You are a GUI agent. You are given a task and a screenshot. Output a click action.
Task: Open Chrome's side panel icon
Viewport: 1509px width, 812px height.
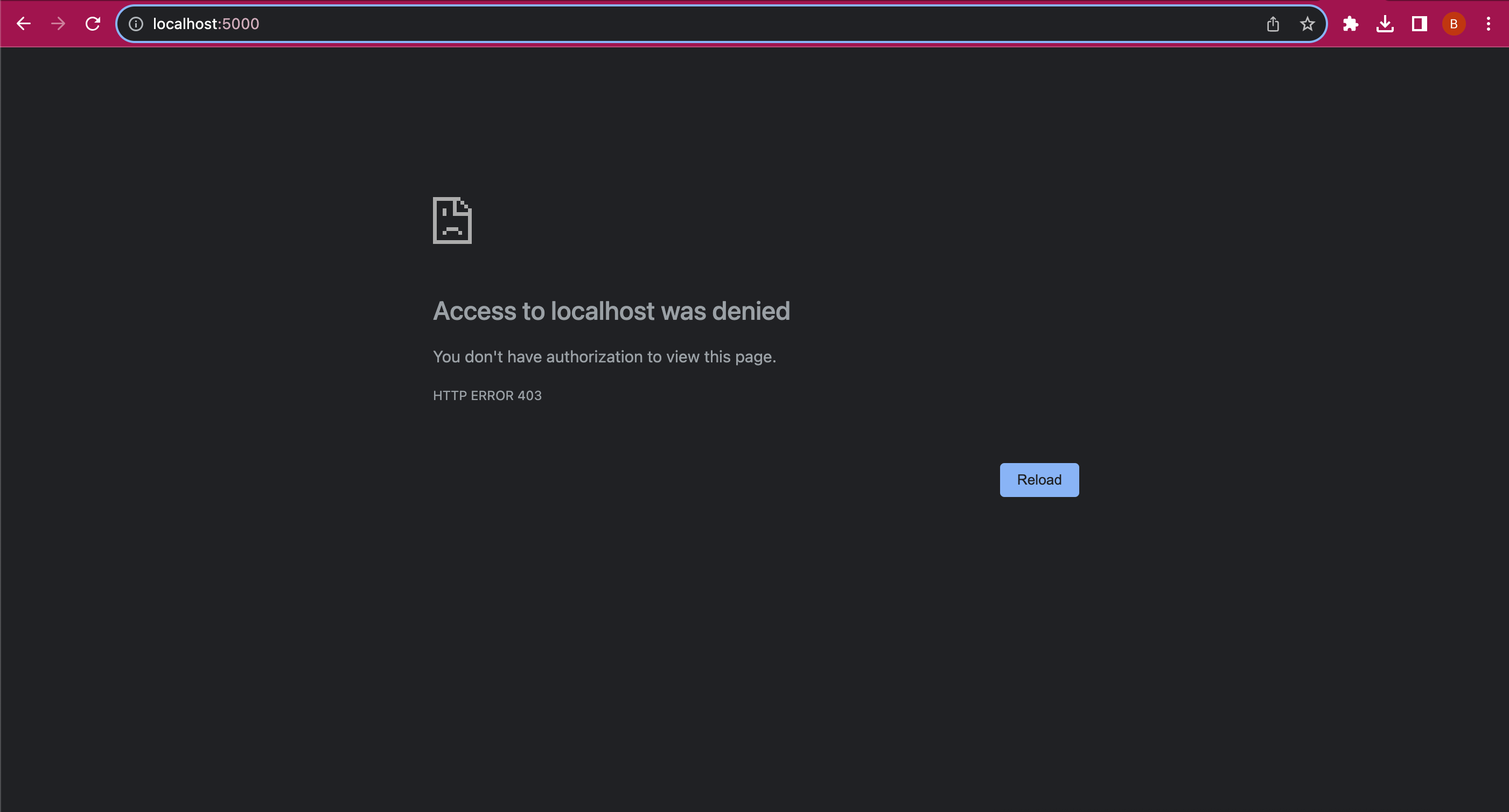point(1419,24)
